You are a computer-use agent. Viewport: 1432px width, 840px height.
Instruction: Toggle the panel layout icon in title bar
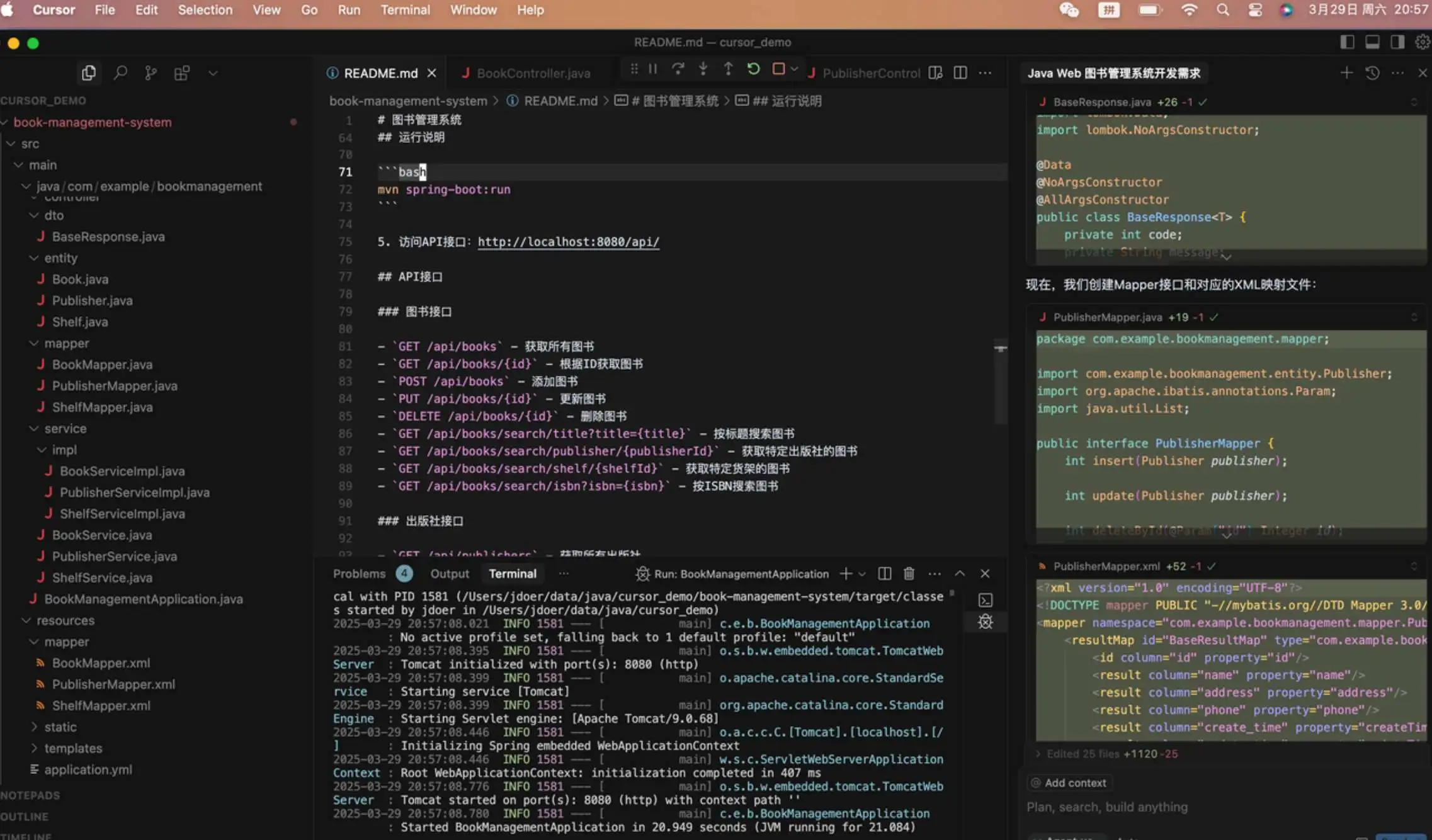coord(1372,42)
